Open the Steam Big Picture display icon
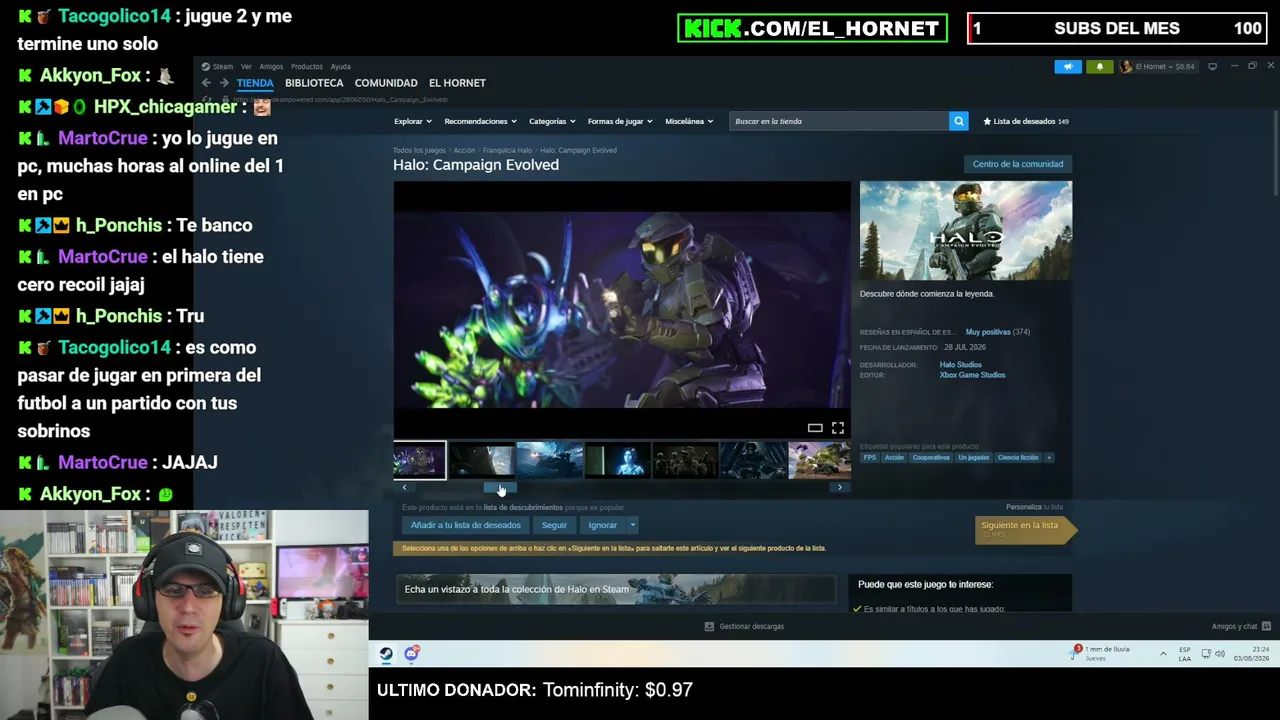Screen dimensions: 1280x720 coord(1212,67)
